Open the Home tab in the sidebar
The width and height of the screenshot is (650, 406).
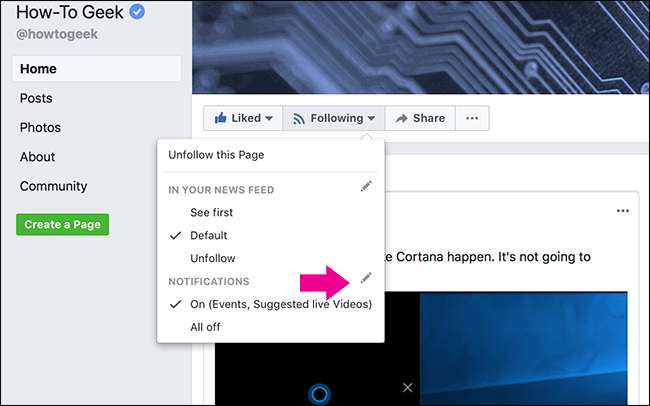[97, 68]
